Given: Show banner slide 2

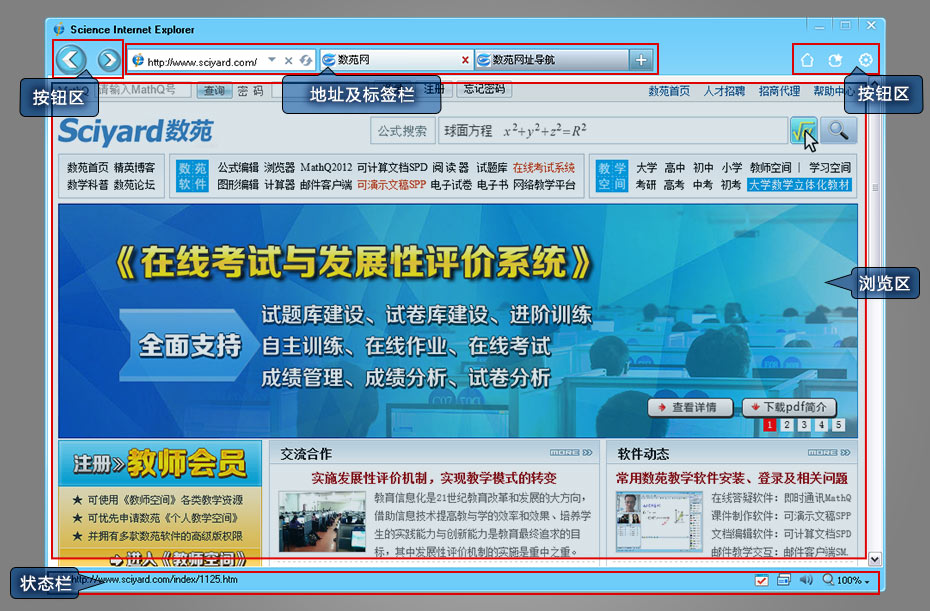Looking at the screenshot, I should (x=786, y=425).
